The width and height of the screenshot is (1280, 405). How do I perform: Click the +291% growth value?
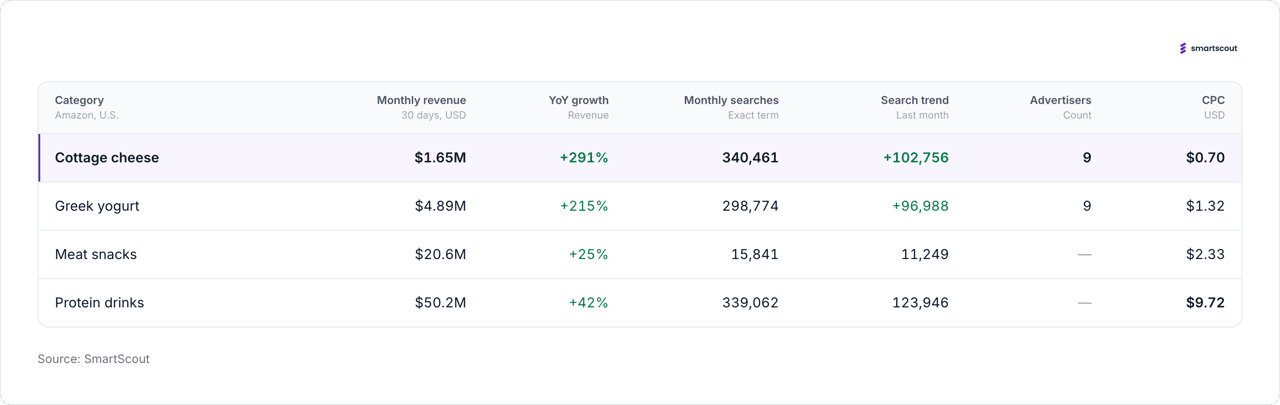[x=584, y=158]
